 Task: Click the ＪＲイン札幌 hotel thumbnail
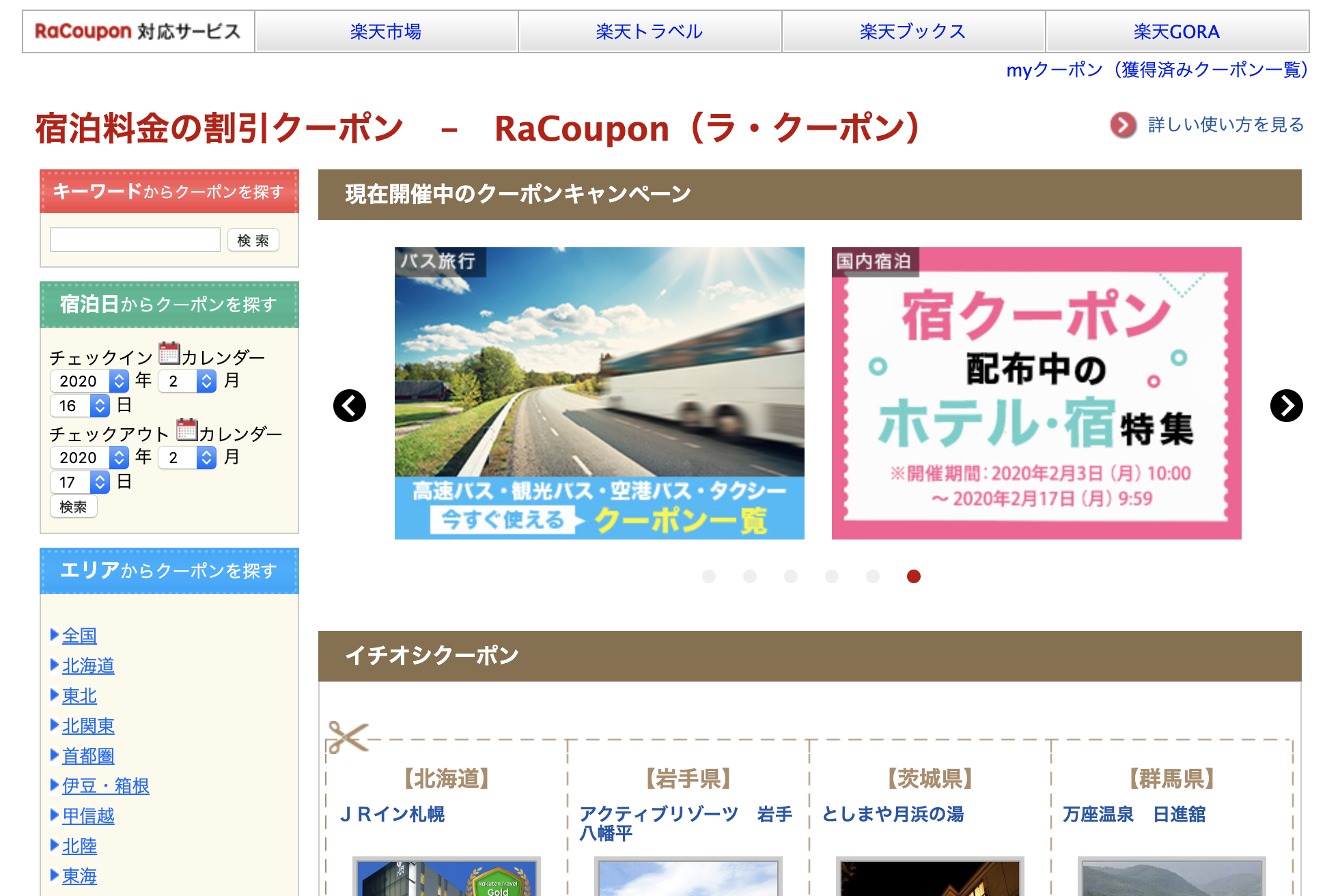tap(447, 877)
